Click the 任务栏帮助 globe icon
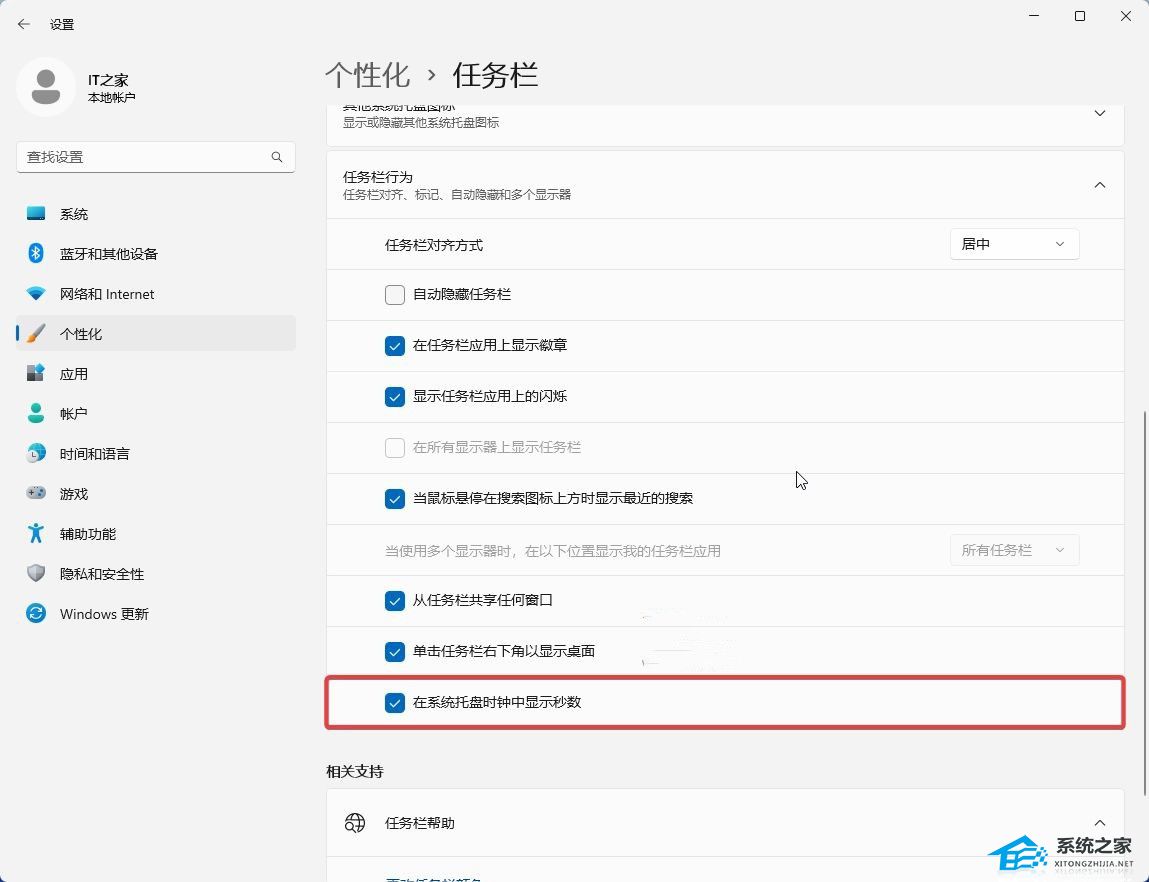 pyautogui.click(x=355, y=823)
